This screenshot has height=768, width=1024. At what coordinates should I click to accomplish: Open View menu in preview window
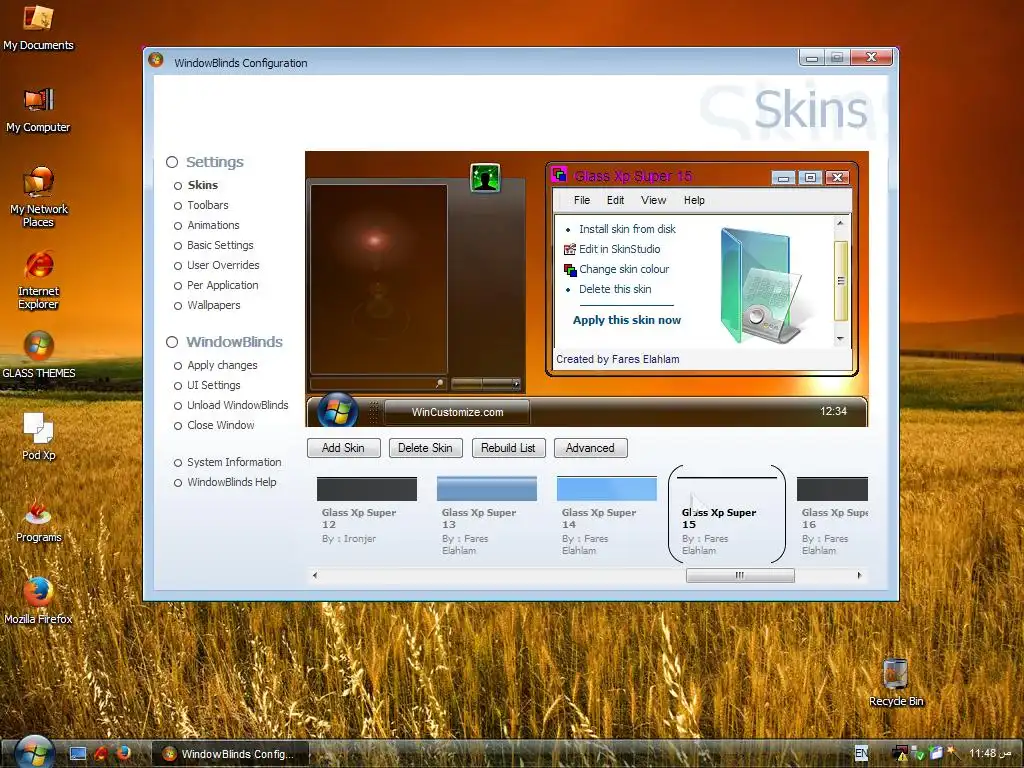pos(653,200)
